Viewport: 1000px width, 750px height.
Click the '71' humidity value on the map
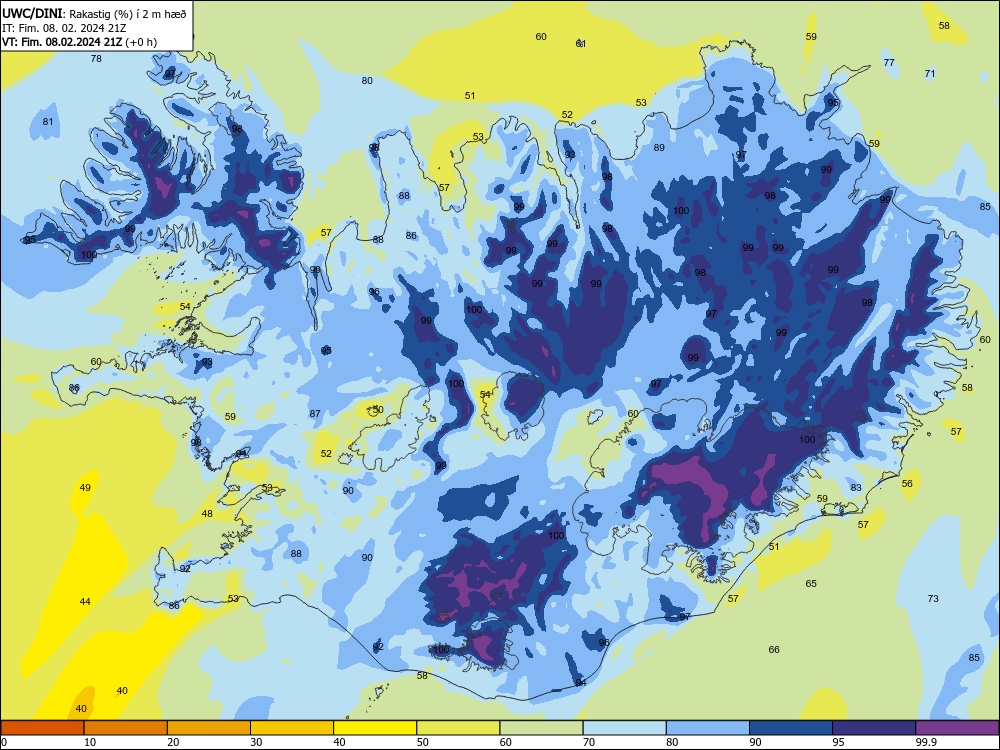[x=930, y=73]
